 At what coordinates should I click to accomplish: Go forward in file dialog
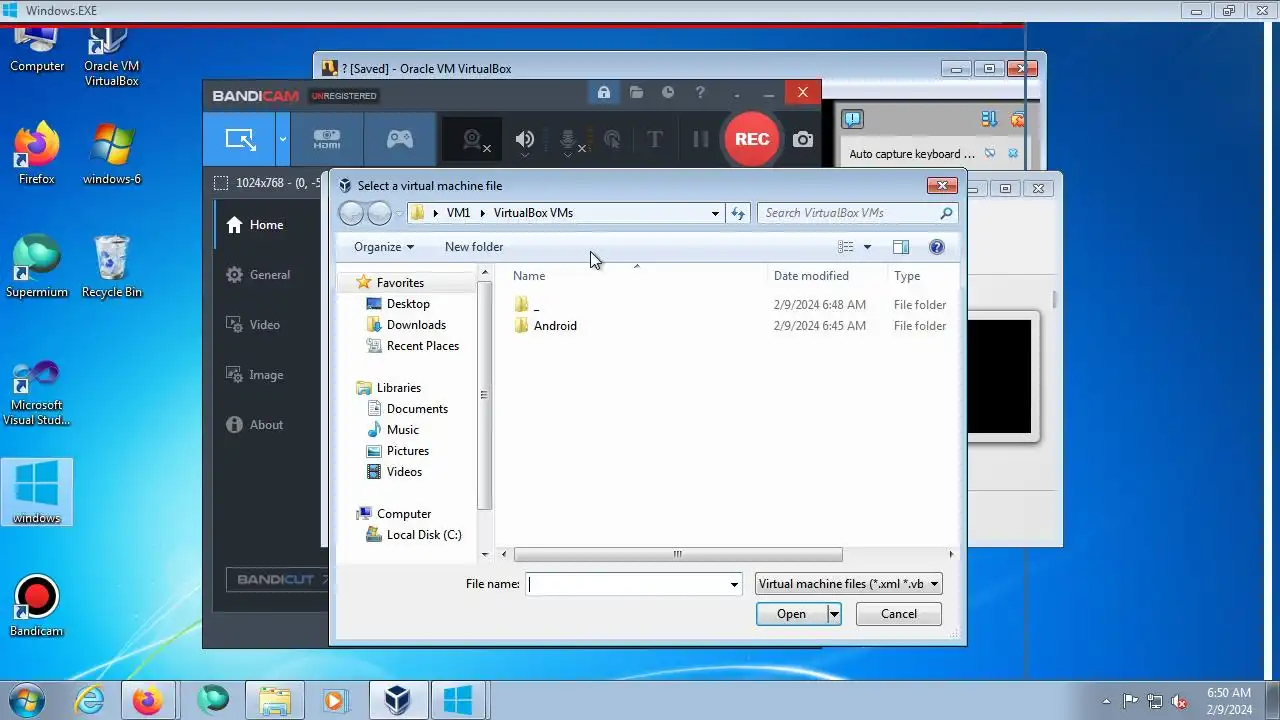click(x=379, y=213)
